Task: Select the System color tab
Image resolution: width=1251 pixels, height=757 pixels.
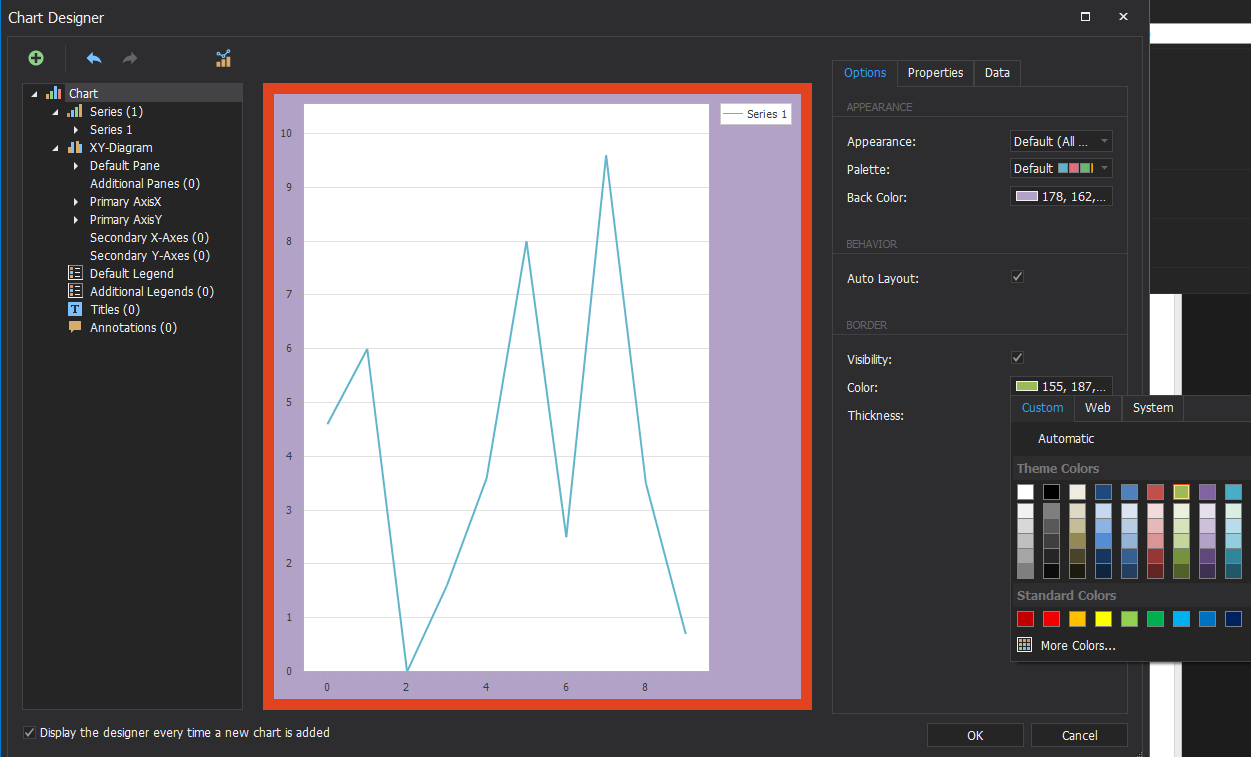Action: (x=1153, y=408)
